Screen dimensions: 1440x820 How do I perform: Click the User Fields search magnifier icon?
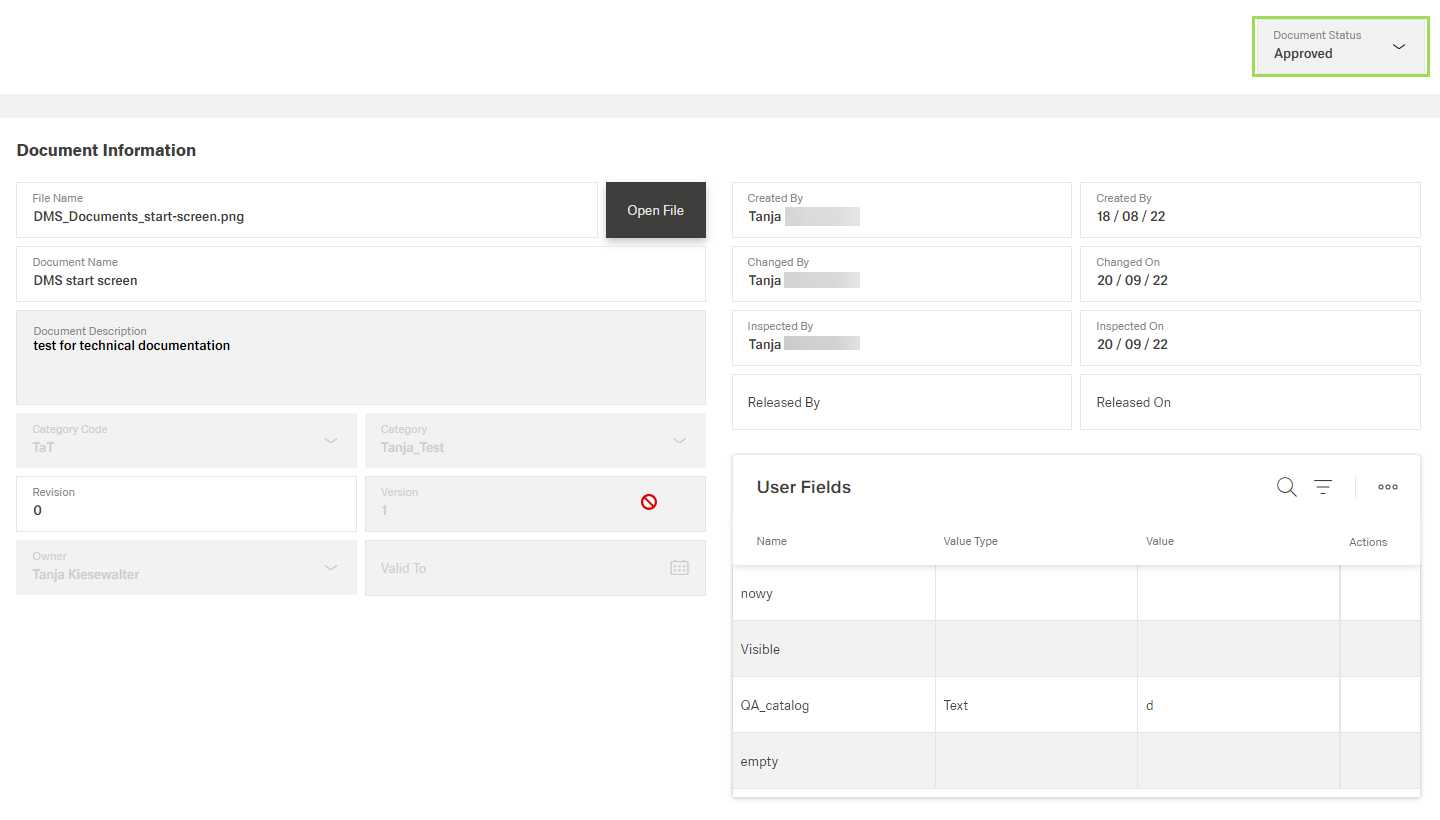(x=1286, y=487)
